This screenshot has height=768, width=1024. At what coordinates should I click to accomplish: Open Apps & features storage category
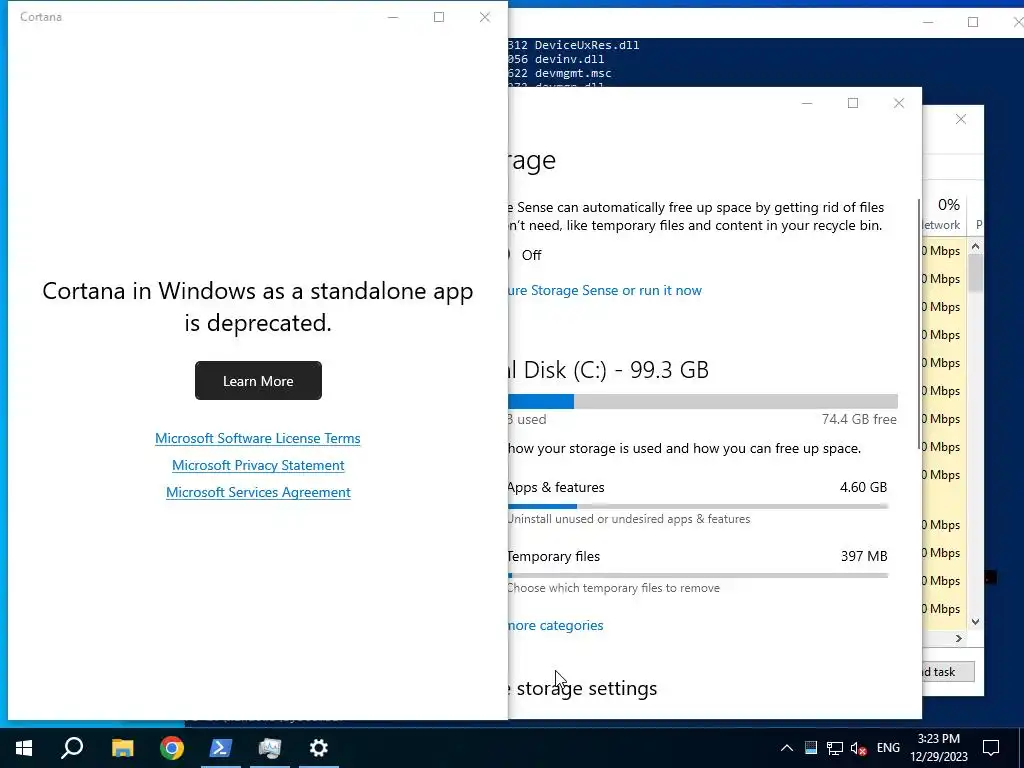point(697,503)
